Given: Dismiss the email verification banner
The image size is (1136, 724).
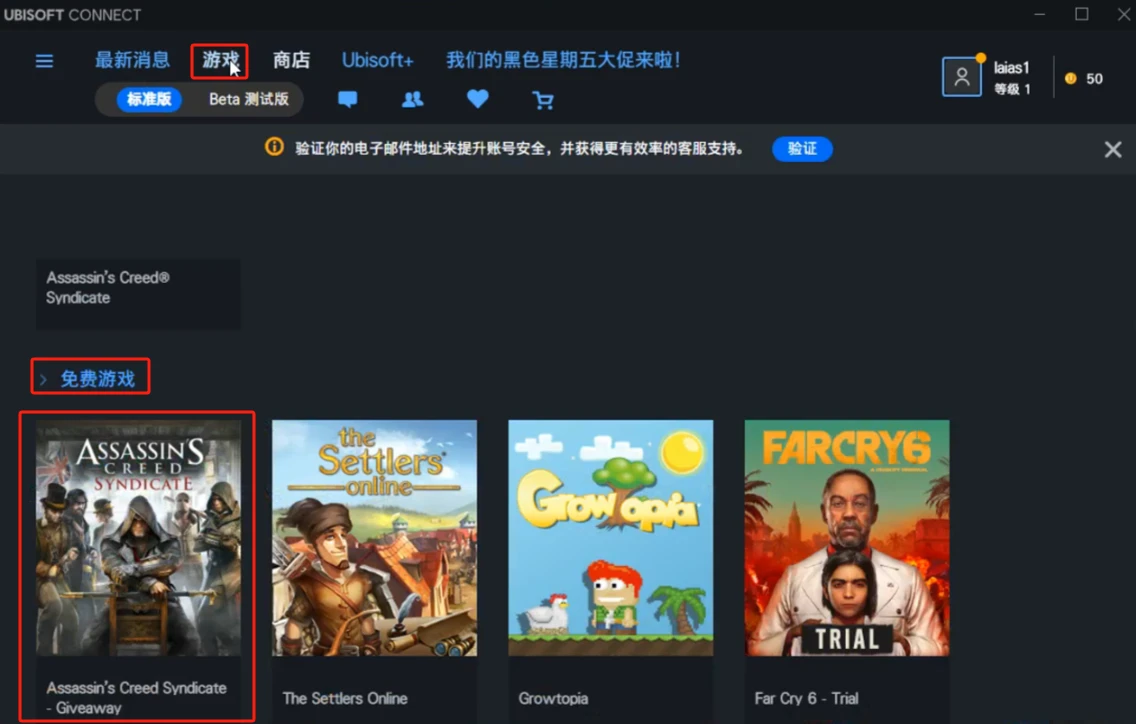Looking at the screenshot, I should pos(1113,149).
